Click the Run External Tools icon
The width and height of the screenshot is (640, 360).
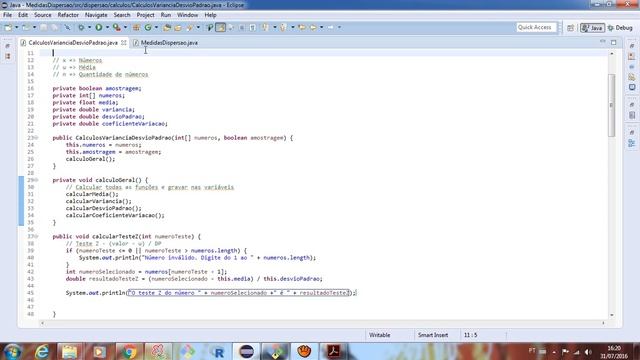pyautogui.click(x=117, y=27)
